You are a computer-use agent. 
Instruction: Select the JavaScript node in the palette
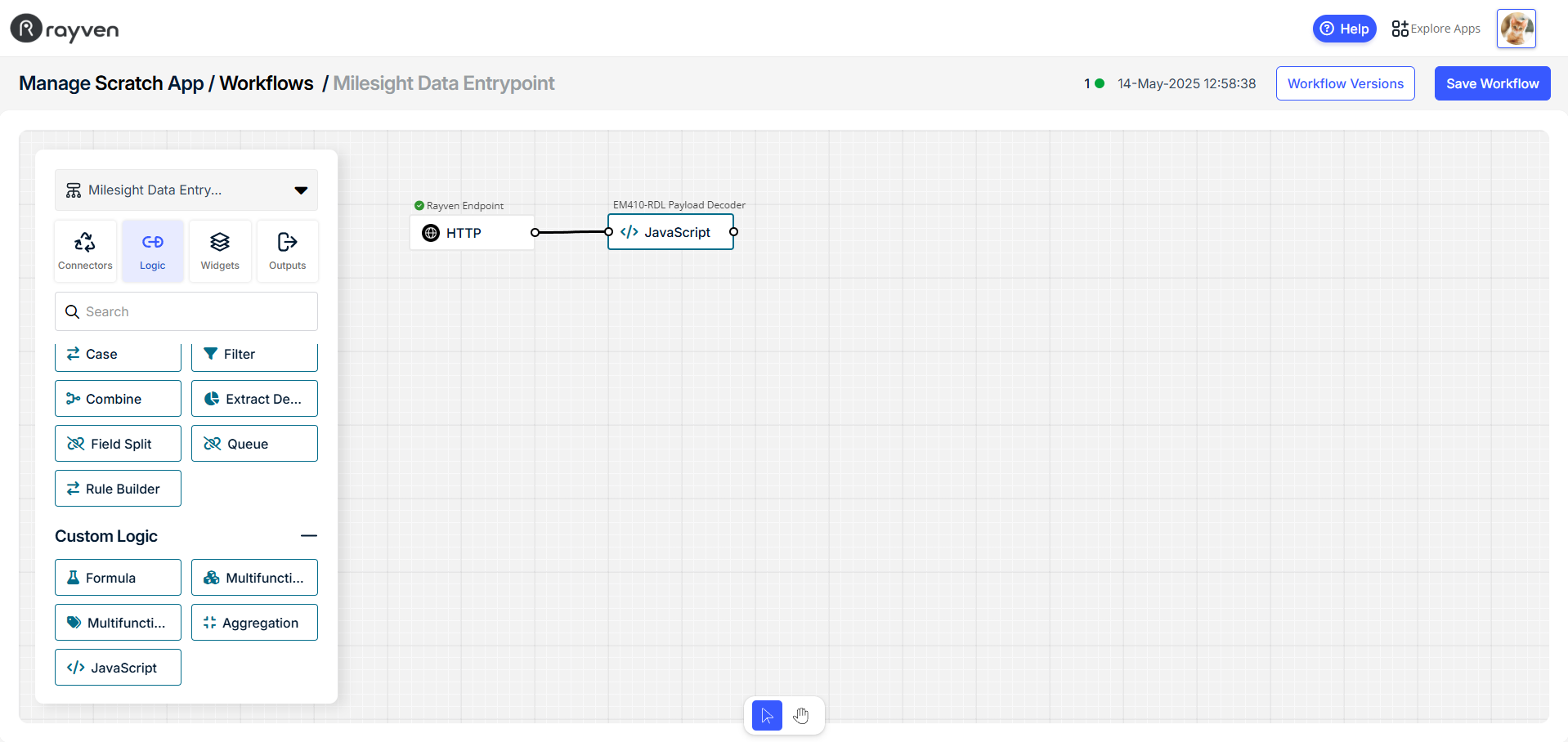pos(118,668)
